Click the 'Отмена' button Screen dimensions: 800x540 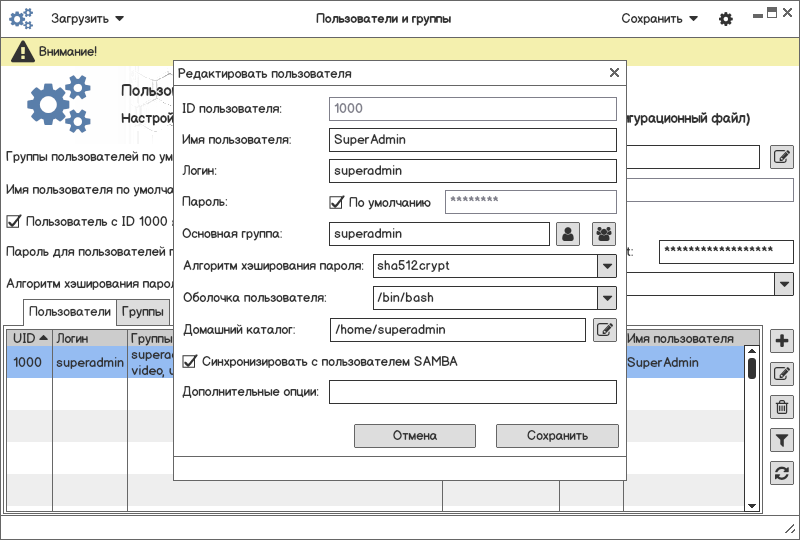pos(415,436)
